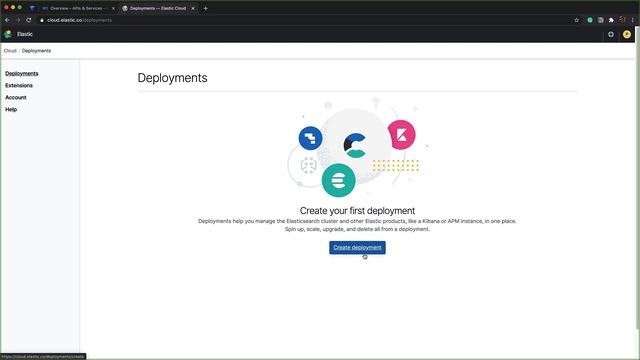Bookmark this page with the star icon
Image resolution: width=640 pixels, height=360 pixels.
576,20
